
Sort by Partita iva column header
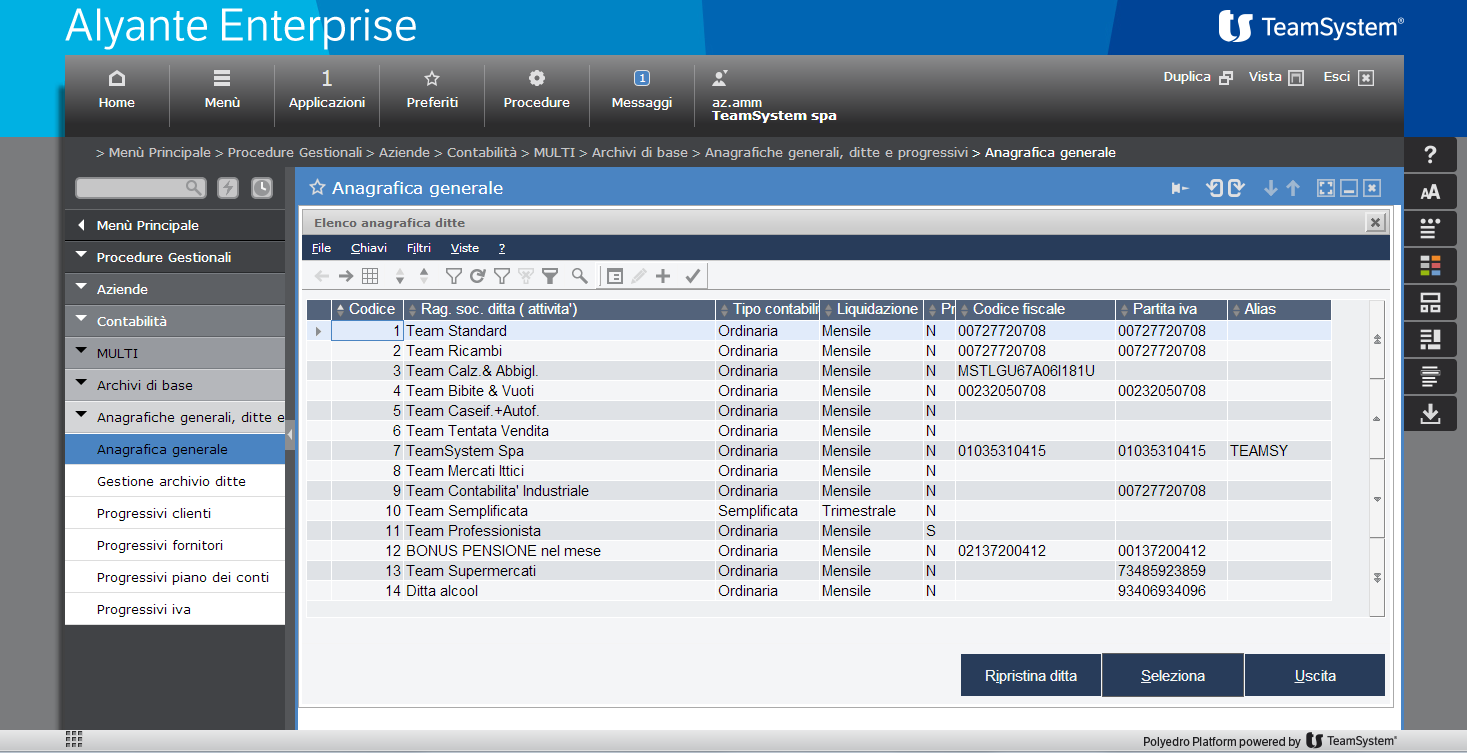point(1172,310)
